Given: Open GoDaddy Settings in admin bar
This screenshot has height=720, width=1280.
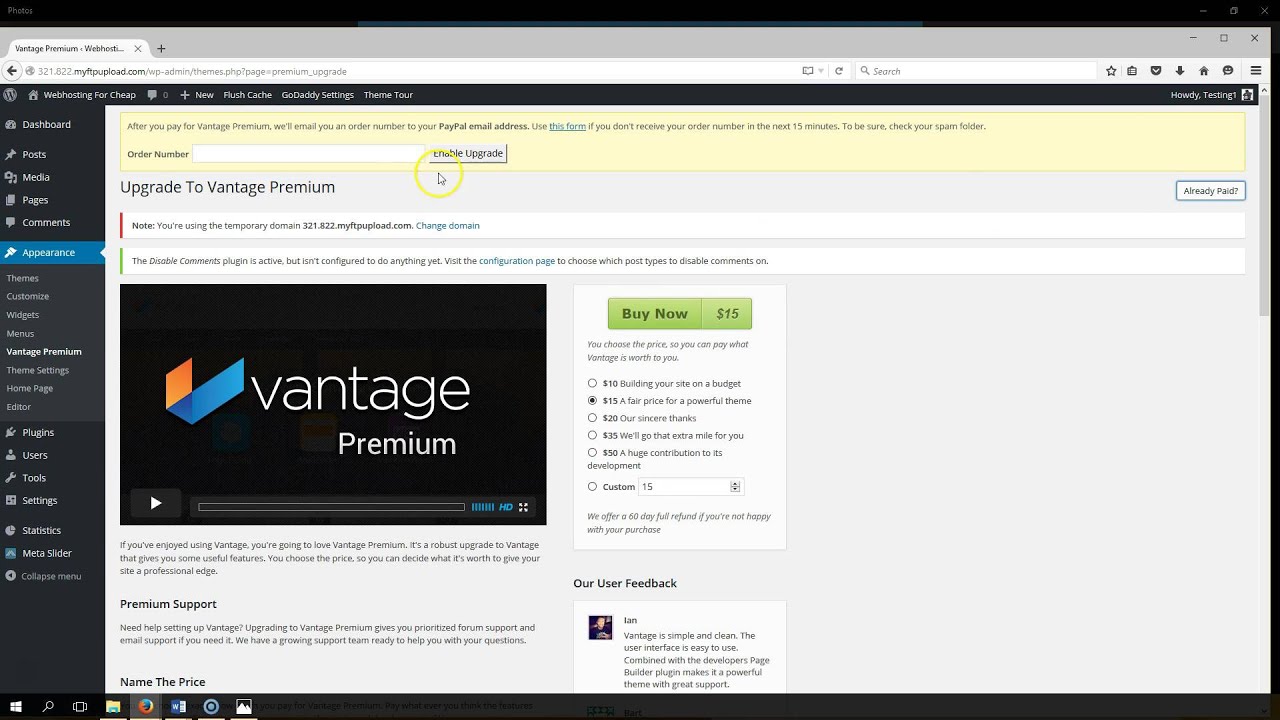Looking at the screenshot, I should point(317,95).
